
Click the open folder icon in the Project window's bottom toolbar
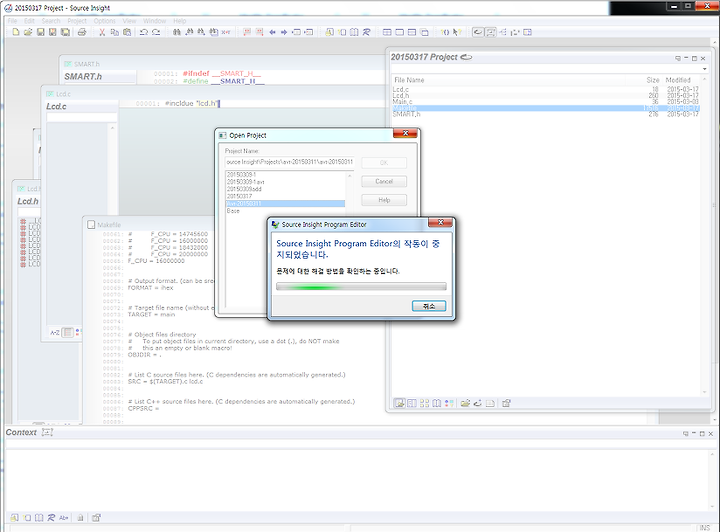point(465,403)
